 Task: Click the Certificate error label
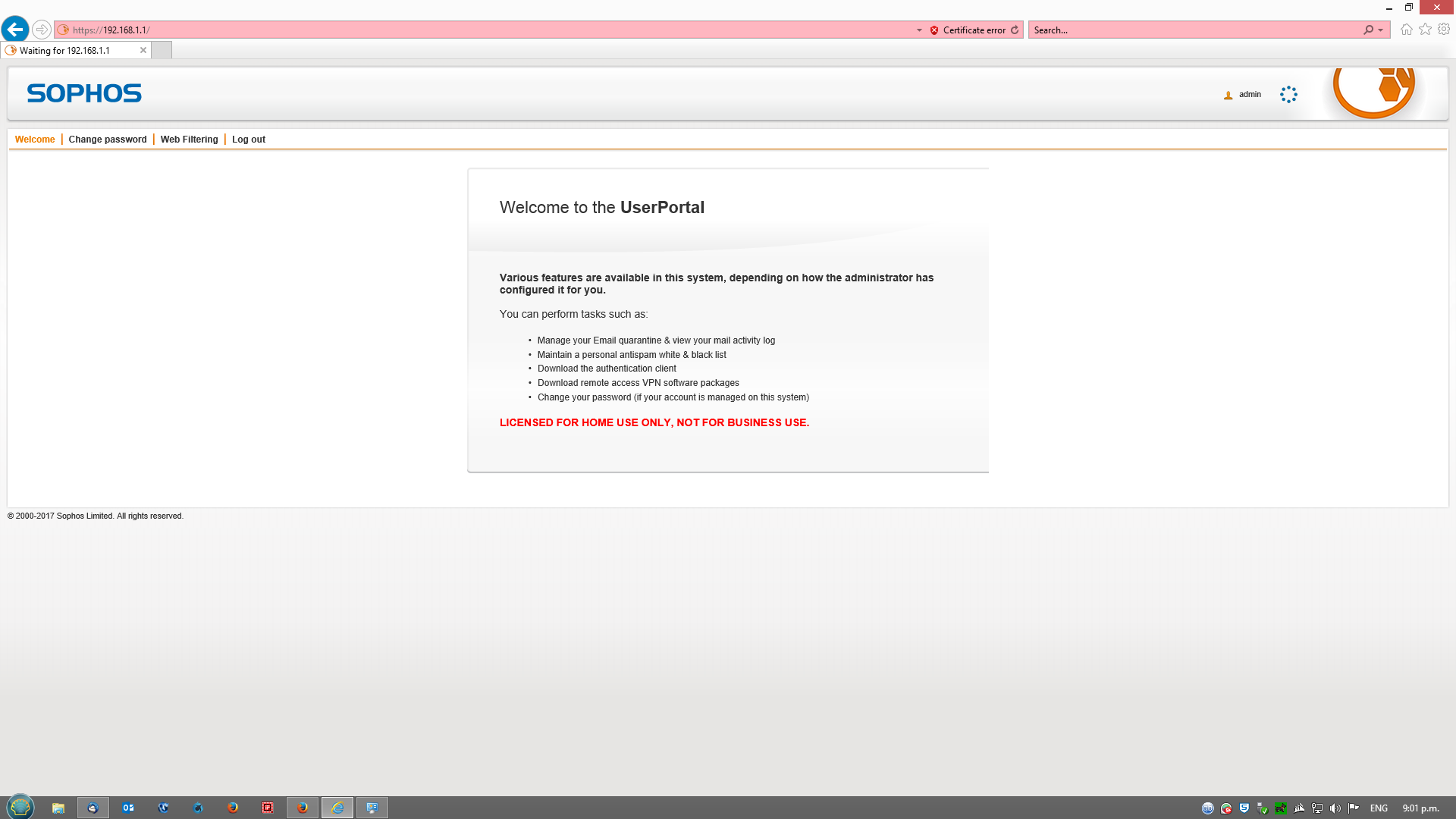974,30
